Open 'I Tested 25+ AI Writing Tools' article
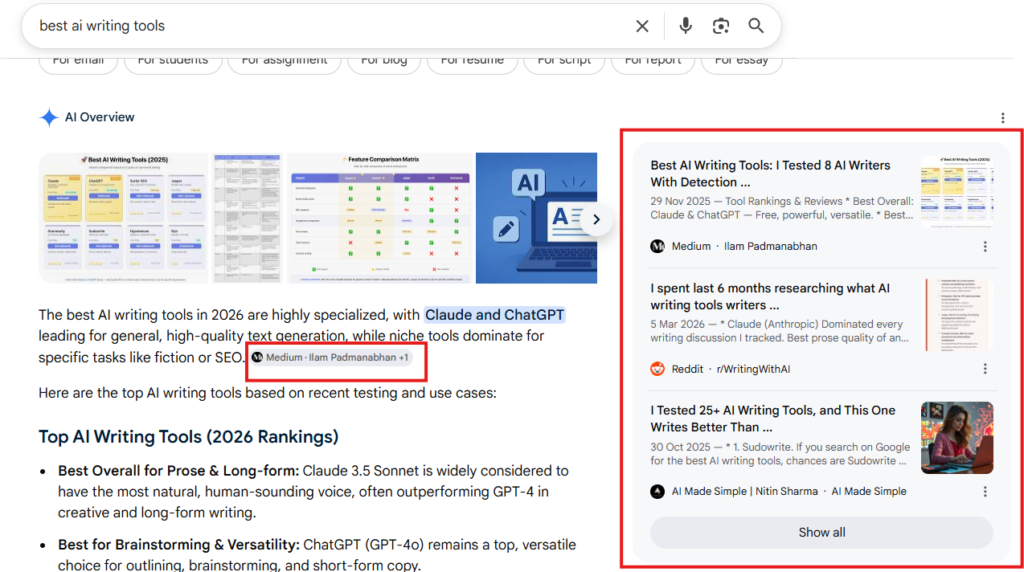The width and height of the screenshot is (1024, 572). (x=773, y=419)
